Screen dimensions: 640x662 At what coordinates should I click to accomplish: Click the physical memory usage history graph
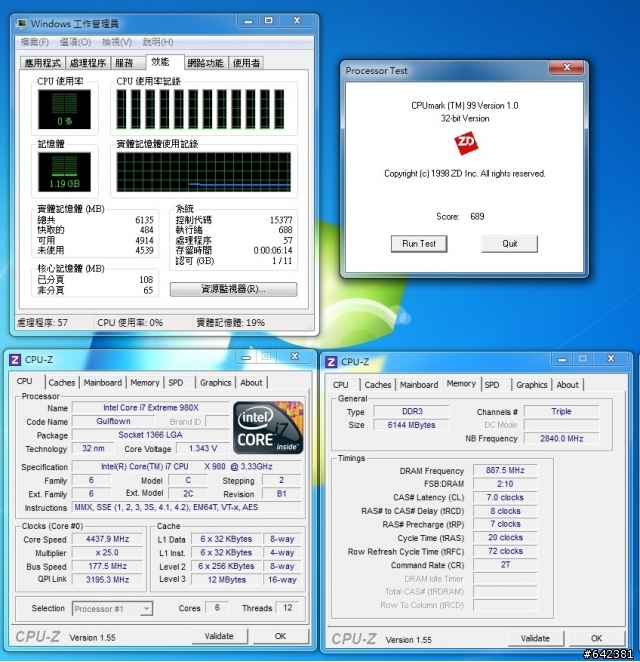click(203, 171)
